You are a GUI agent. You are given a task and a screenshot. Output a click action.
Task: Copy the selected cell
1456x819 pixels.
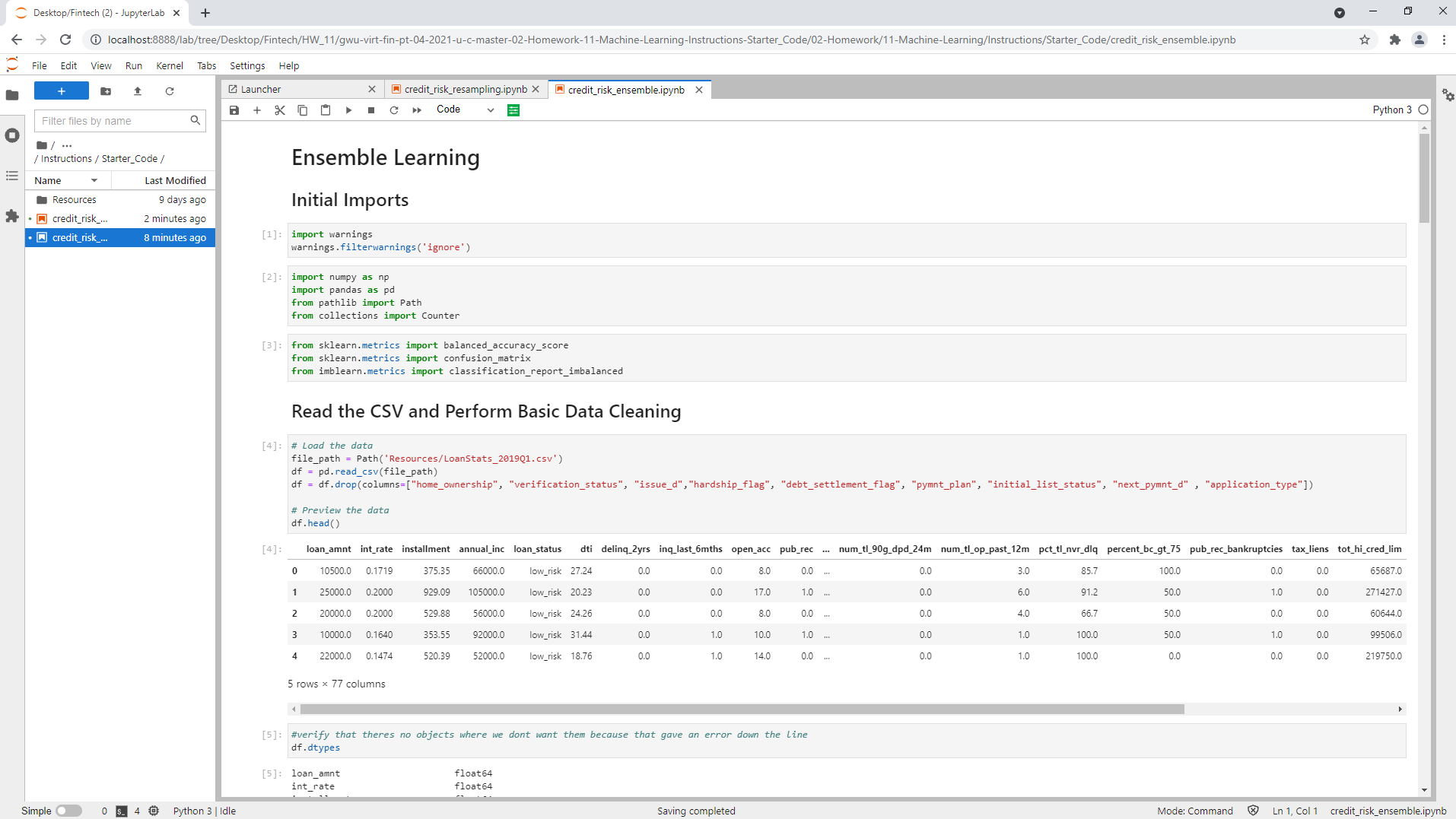point(303,110)
